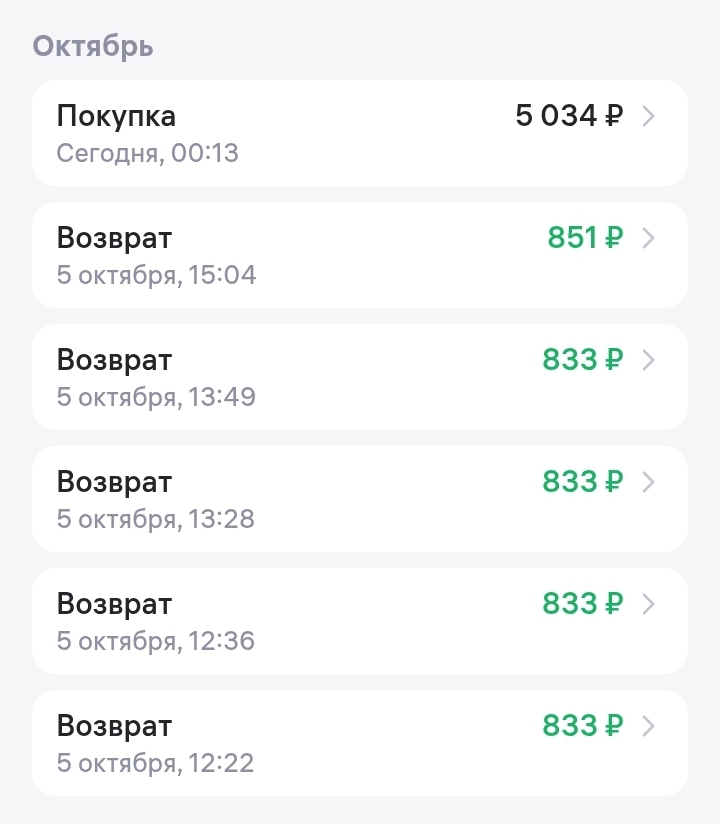Select the Возврат title dated 13:28

(114, 482)
